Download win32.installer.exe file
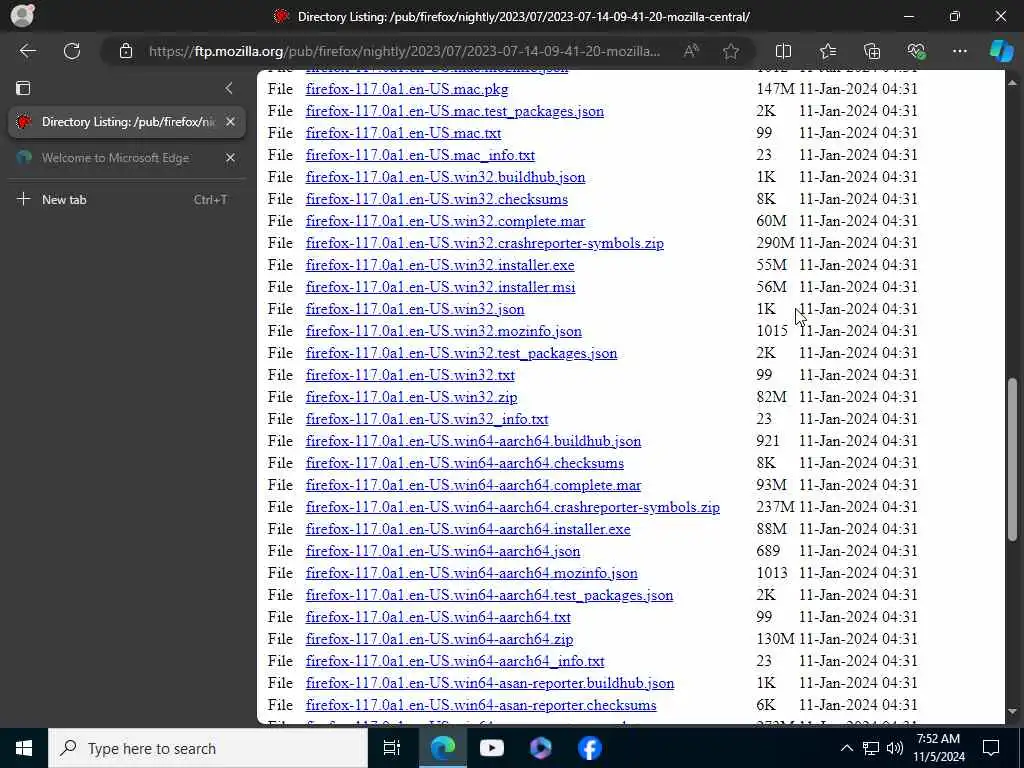The image size is (1024, 768). [440, 265]
